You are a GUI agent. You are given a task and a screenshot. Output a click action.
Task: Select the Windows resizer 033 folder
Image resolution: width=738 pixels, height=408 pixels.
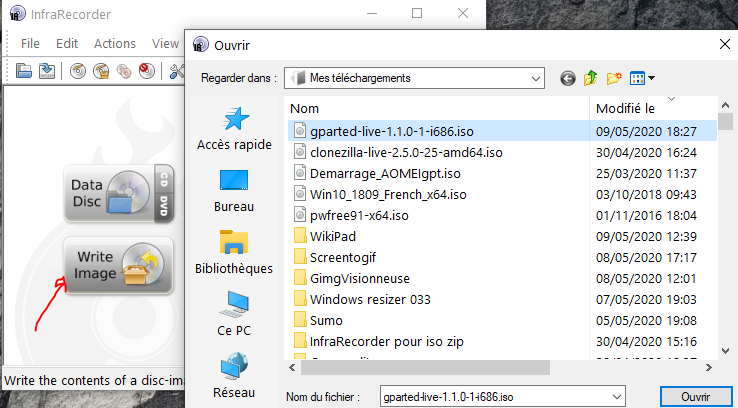pos(370,299)
